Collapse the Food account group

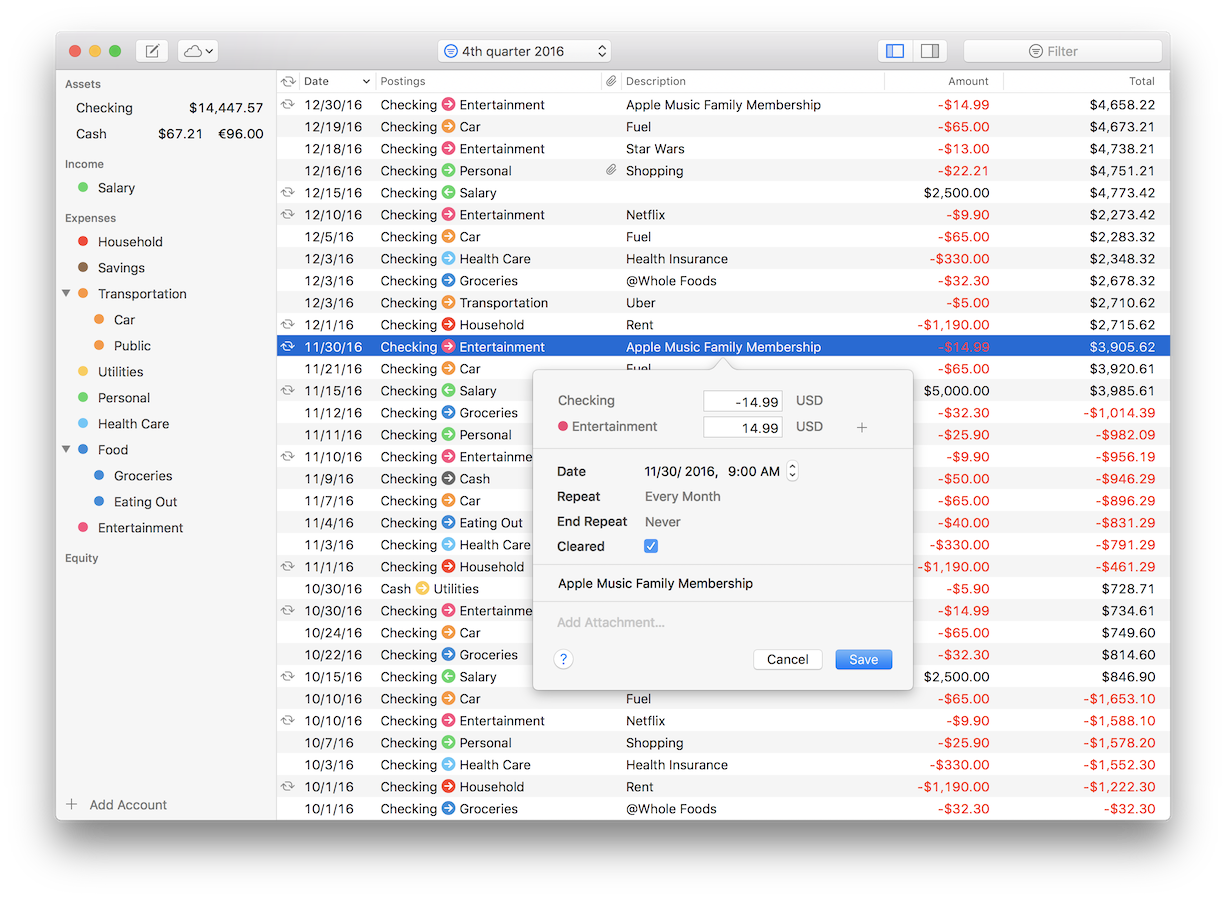(x=66, y=450)
